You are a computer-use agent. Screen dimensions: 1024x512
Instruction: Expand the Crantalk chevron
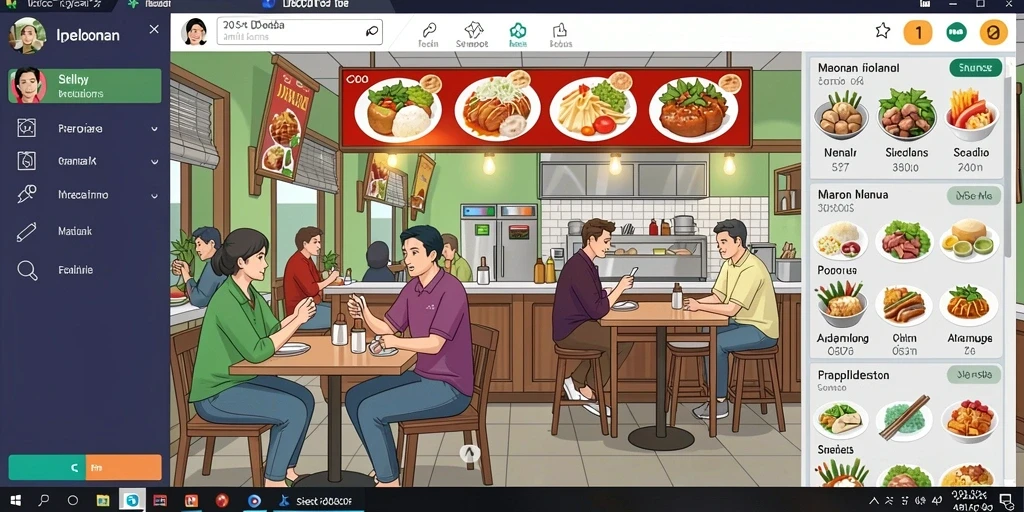(154, 161)
